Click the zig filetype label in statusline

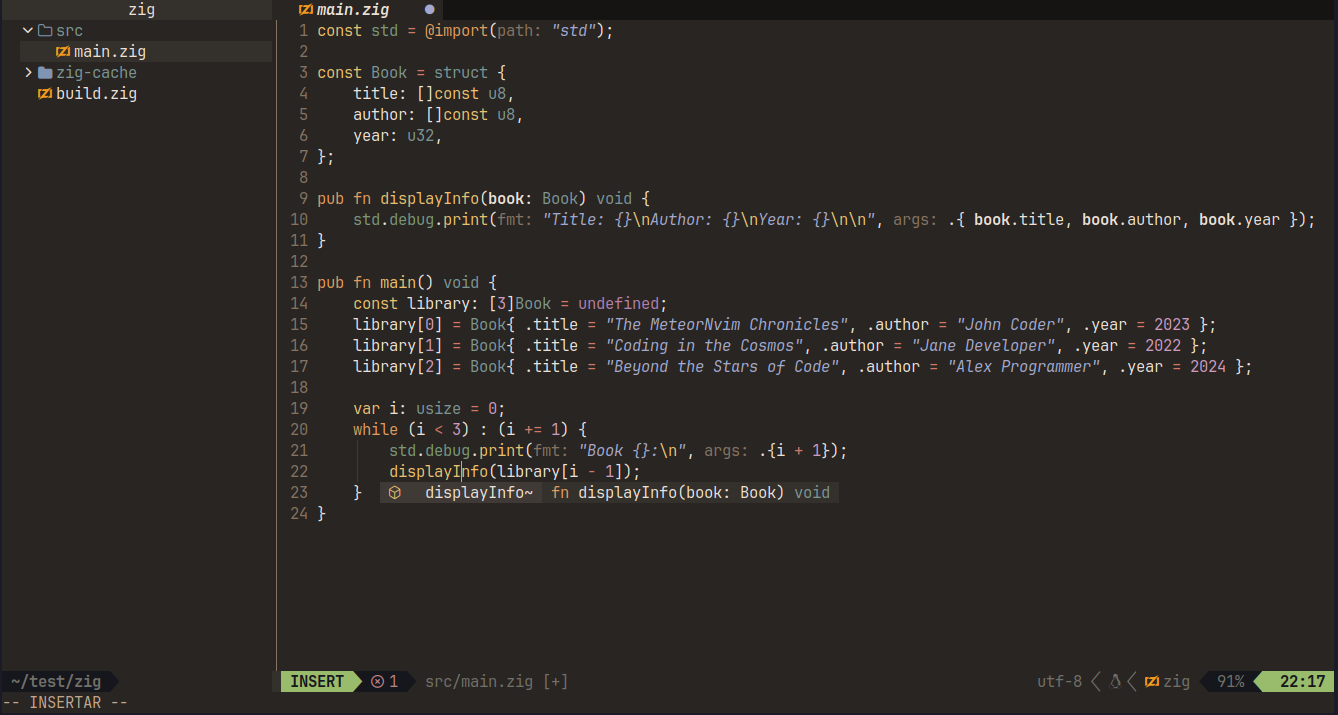click(x=1177, y=682)
